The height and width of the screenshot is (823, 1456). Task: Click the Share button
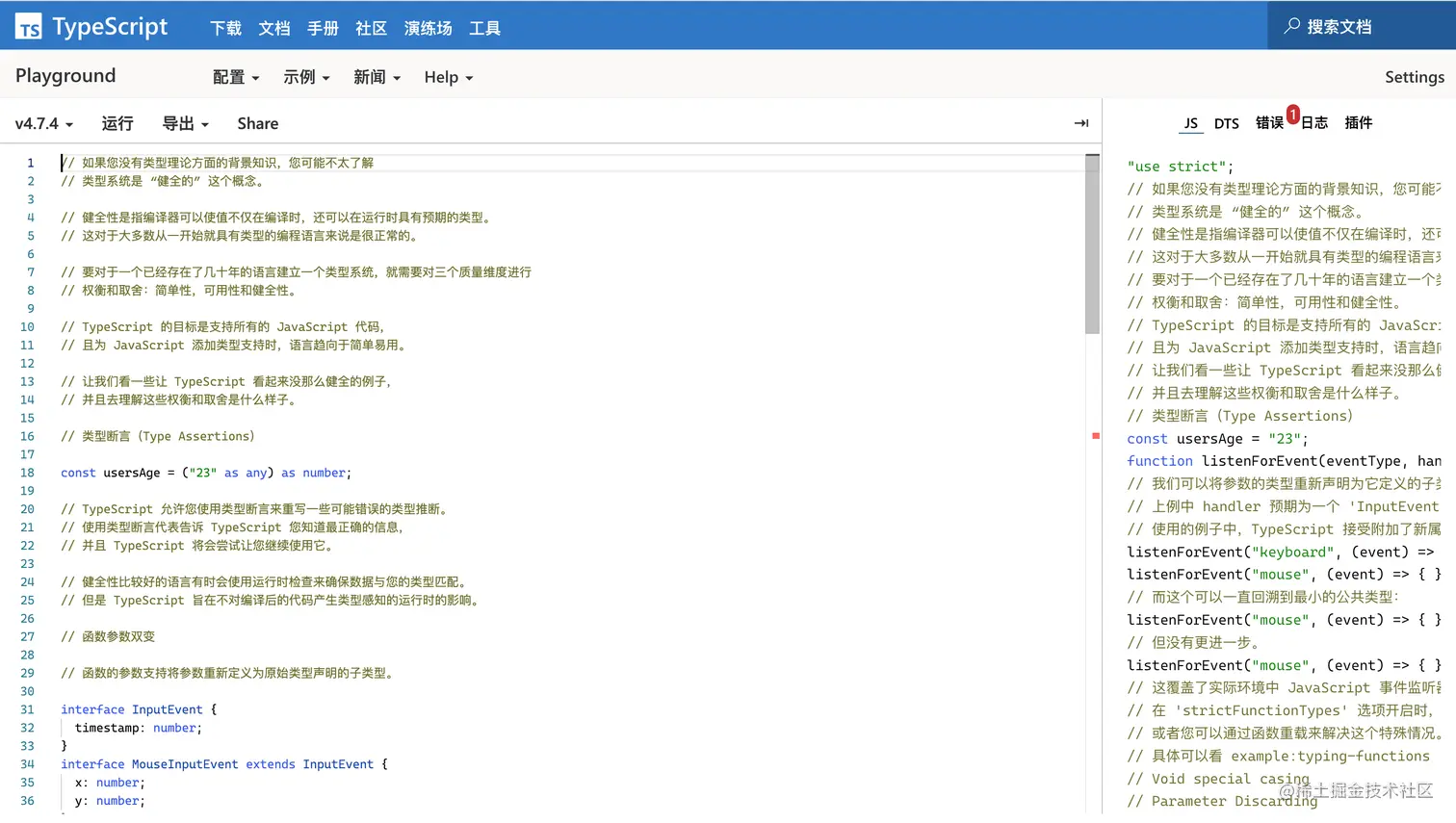coord(258,123)
